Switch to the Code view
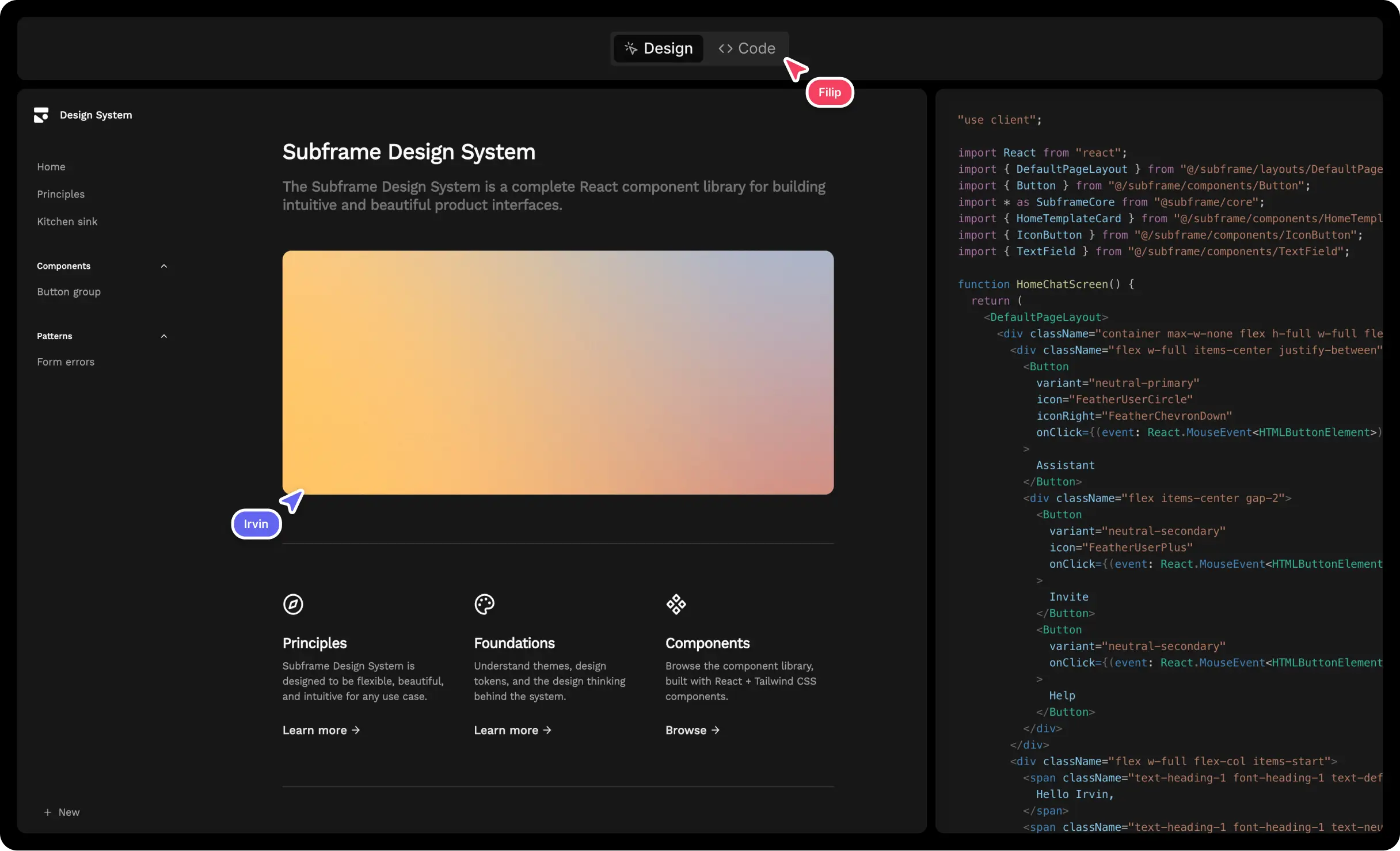The image size is (1400, 851). coord(747,48)
